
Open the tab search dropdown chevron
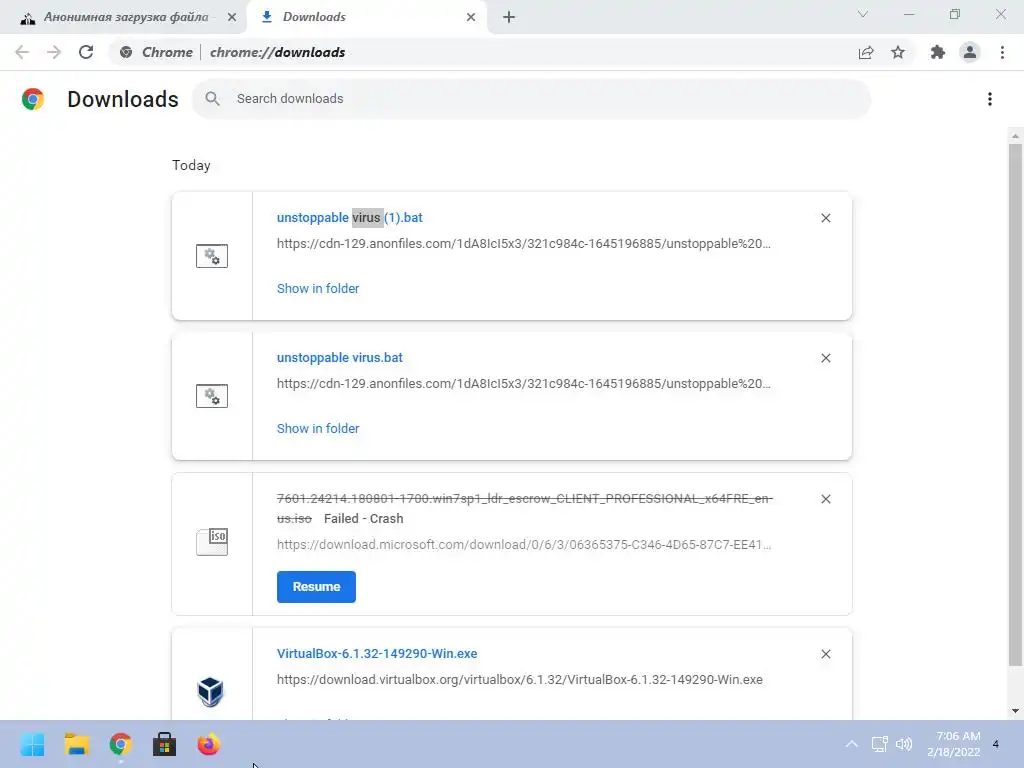[863, 14]
